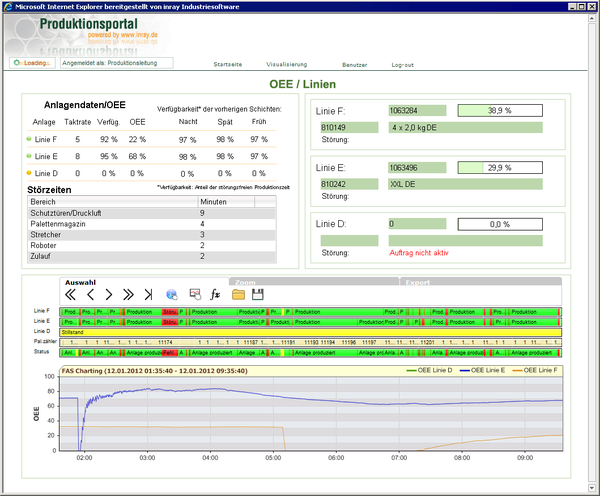
Task: Click the Linie E 29,9 % progress bar
Action: (x=500, y=168)
